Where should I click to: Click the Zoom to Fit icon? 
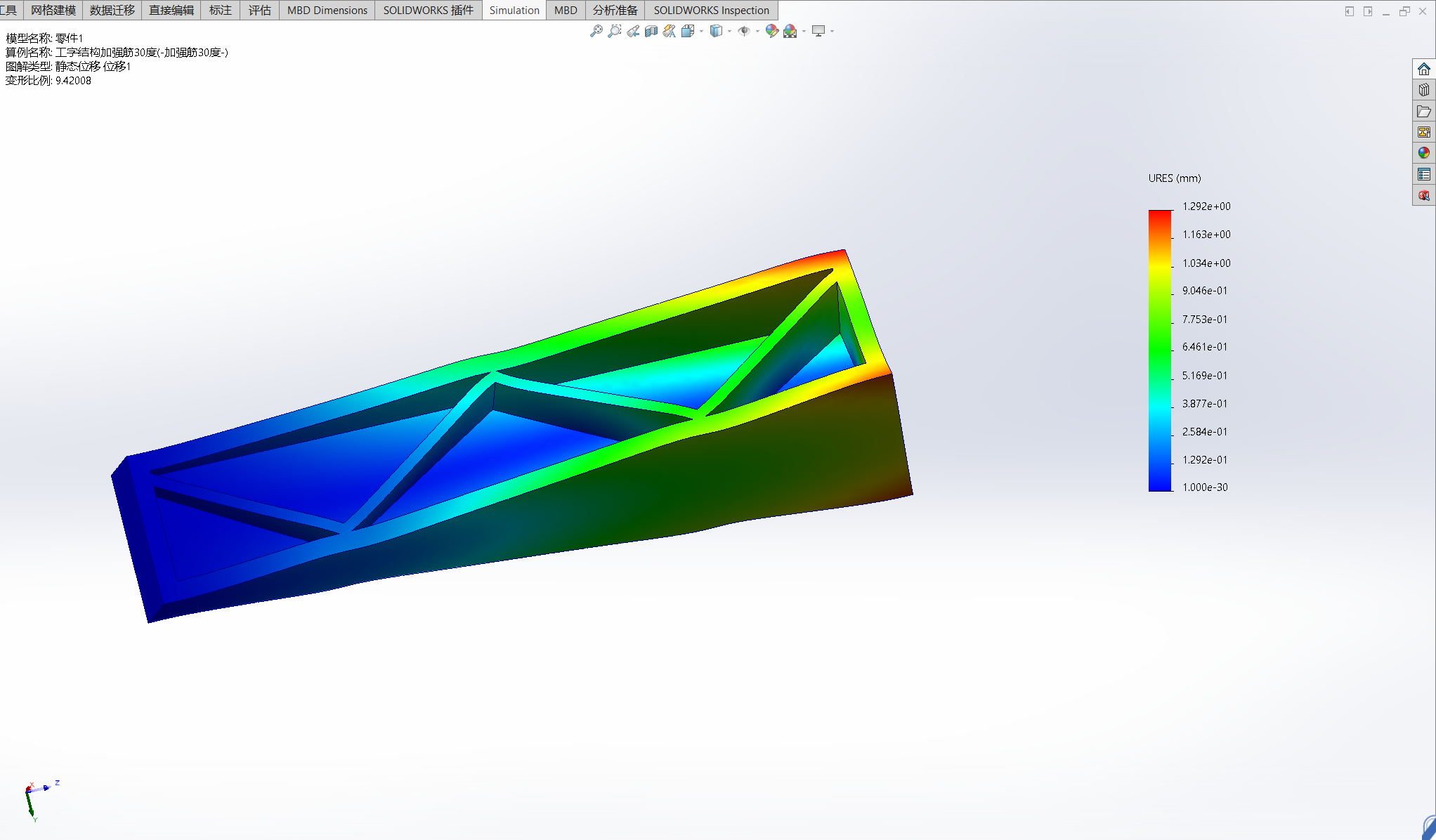pyautogui.click(x=596, y=31)
